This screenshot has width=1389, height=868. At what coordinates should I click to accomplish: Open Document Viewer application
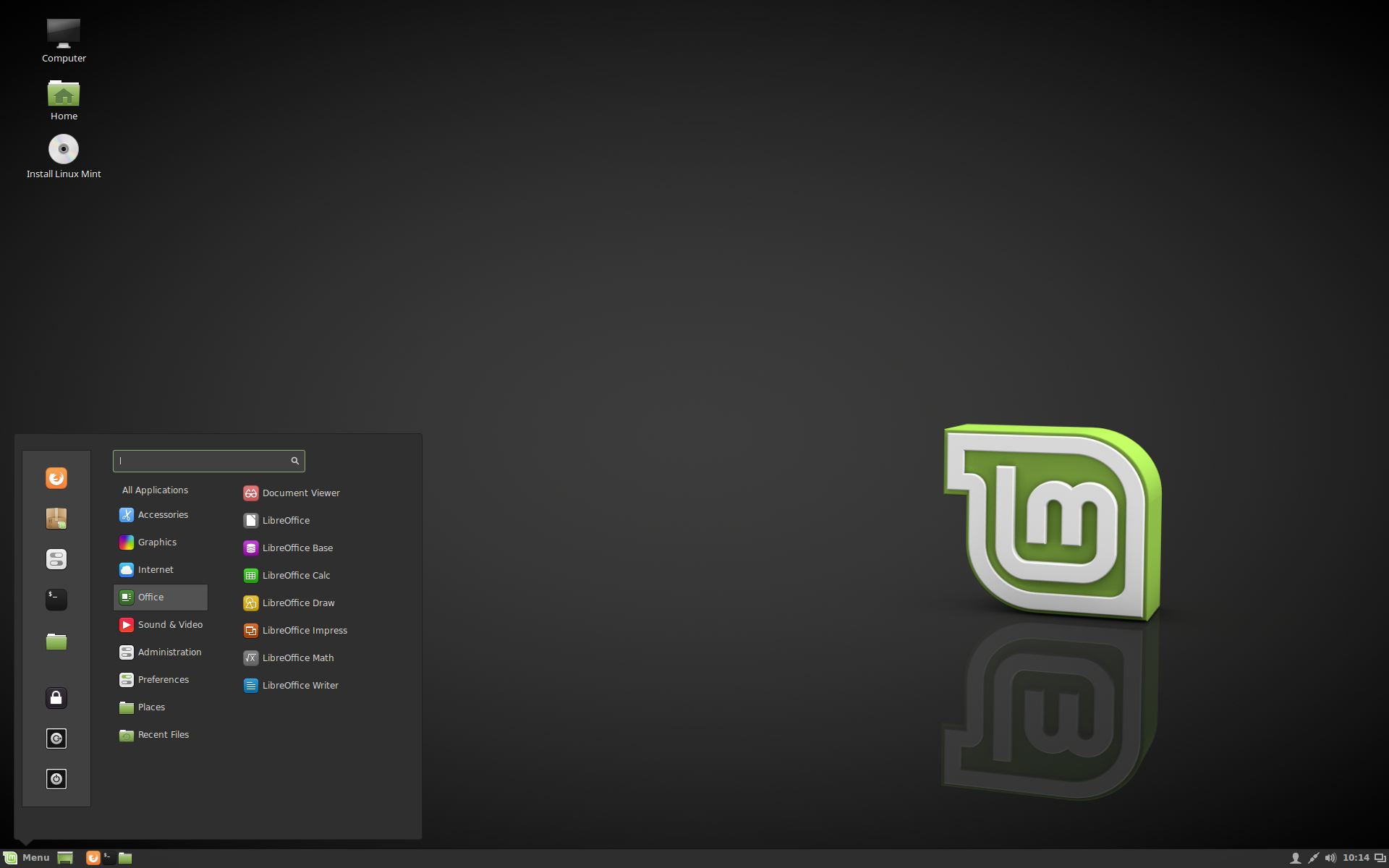tap(301, 491)
